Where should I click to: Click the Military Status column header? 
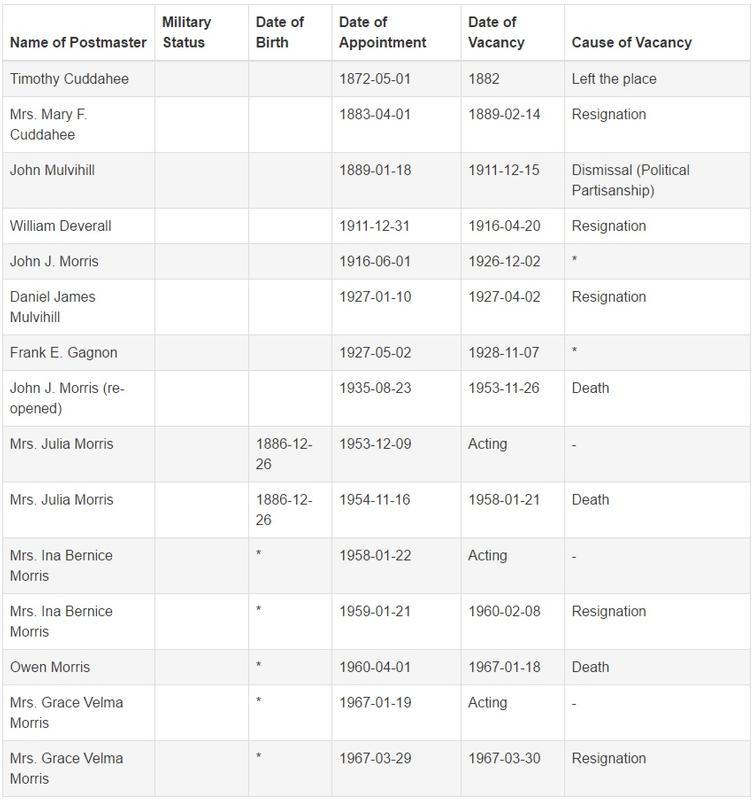pos(187,33)
